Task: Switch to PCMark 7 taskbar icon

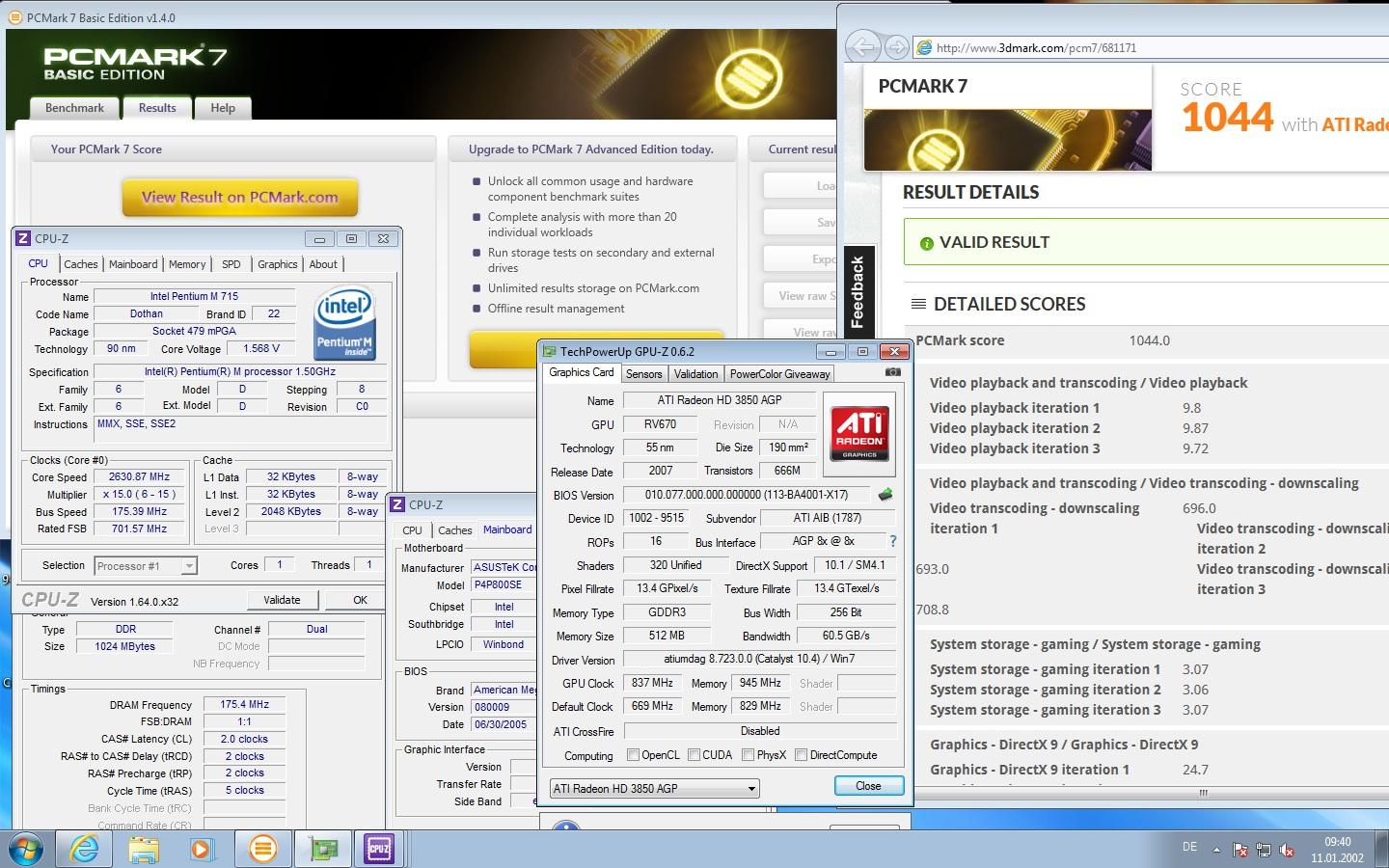Action: click(261, 849)
